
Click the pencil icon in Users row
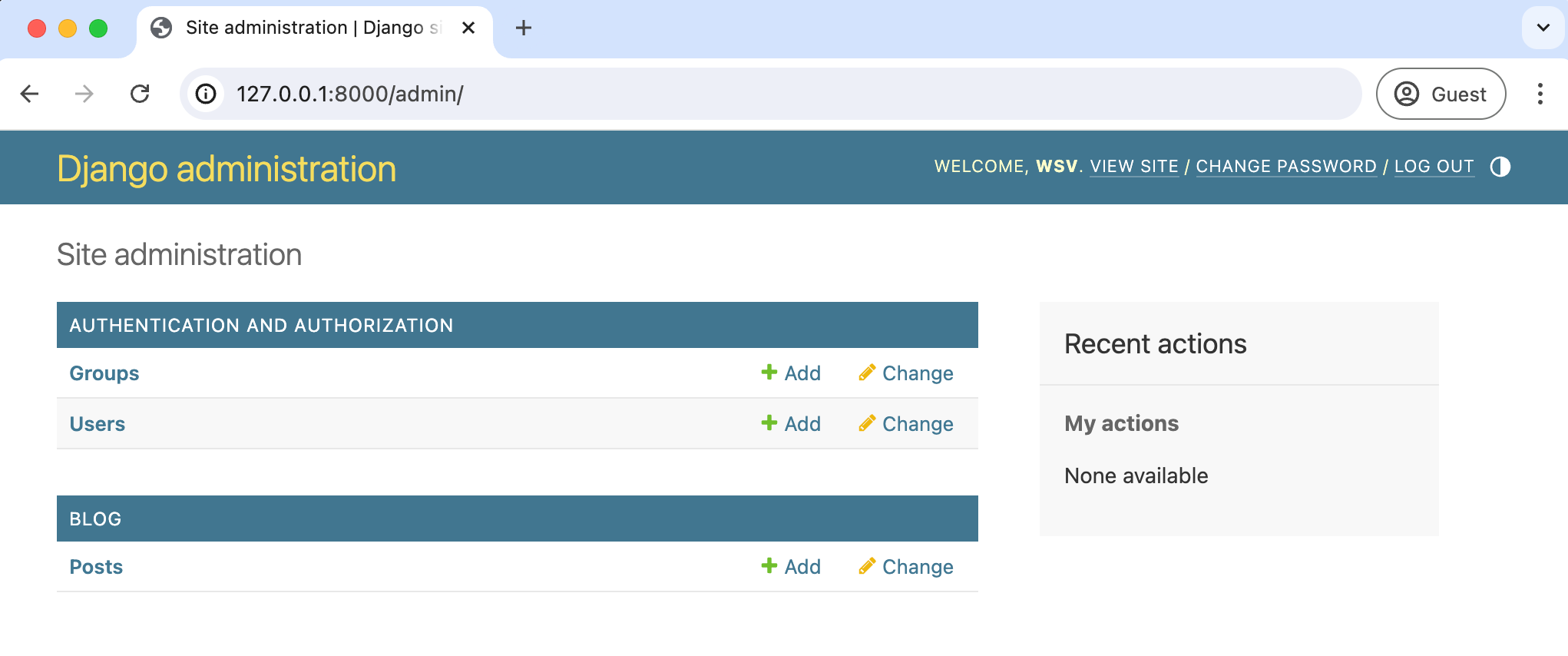click(x=867, y=423)
